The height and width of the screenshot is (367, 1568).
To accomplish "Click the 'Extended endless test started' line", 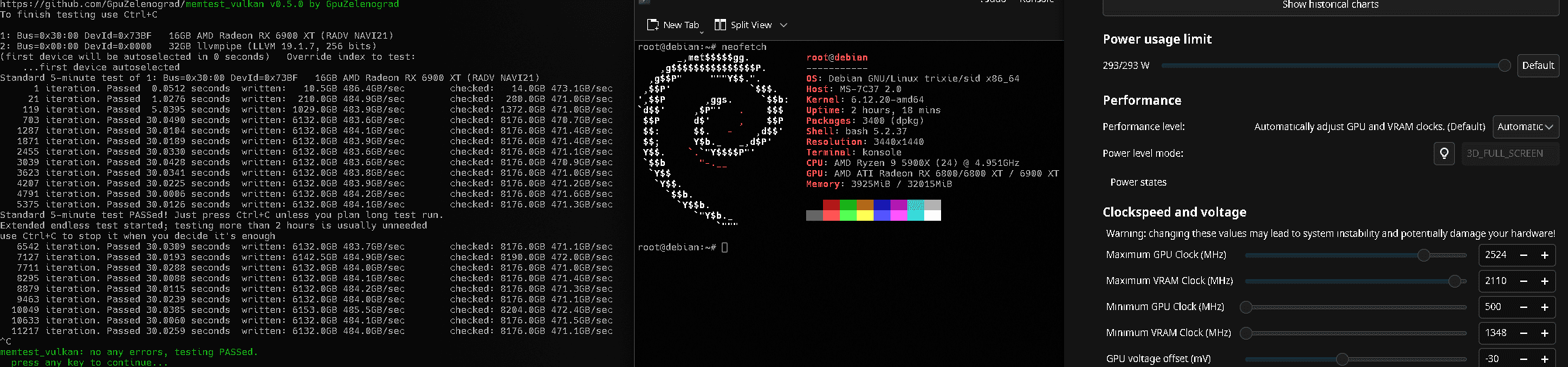I will (x=214, y=226).
